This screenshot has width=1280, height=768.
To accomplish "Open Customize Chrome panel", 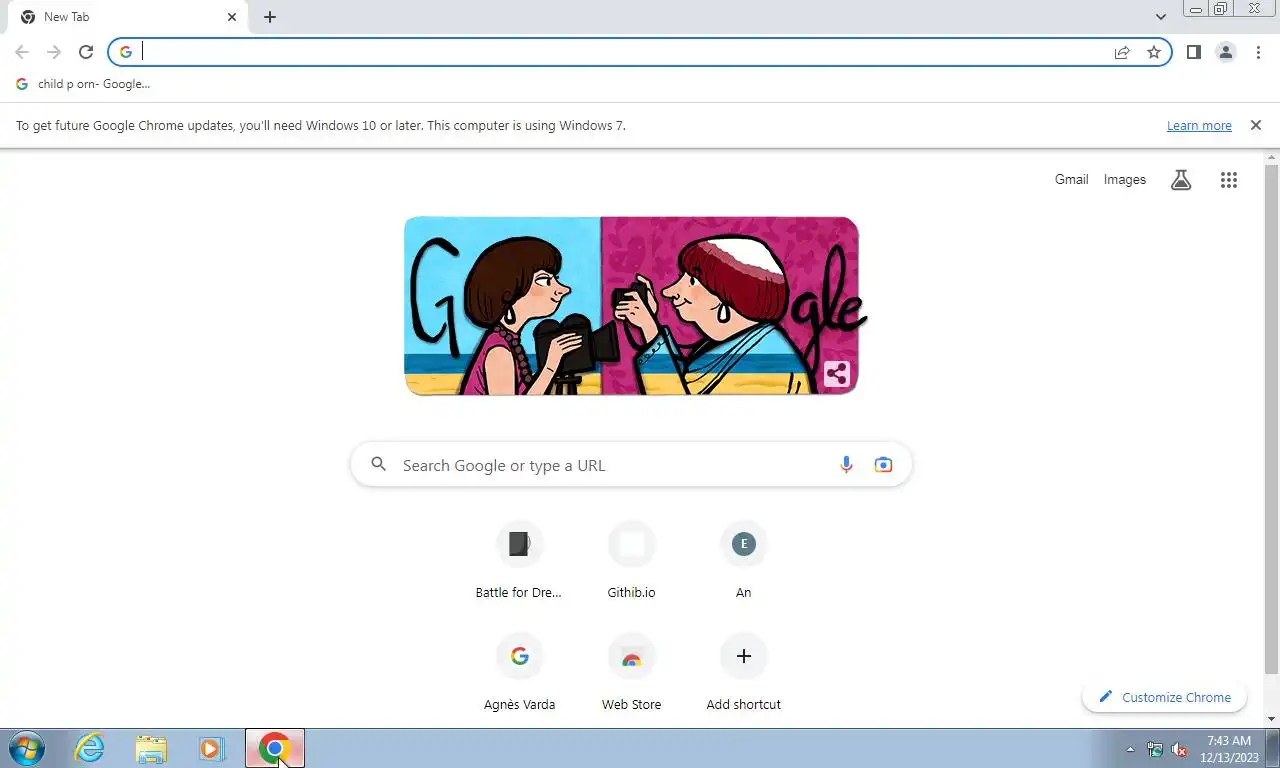I will click(x=1164, y=697).
